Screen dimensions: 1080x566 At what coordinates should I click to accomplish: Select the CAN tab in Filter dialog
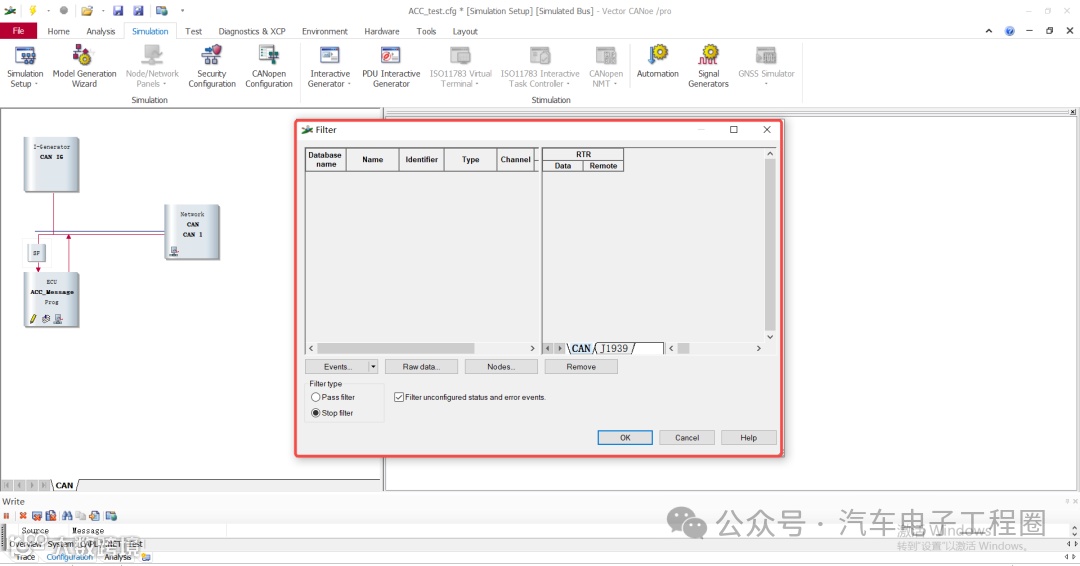(x=581, y=348)
